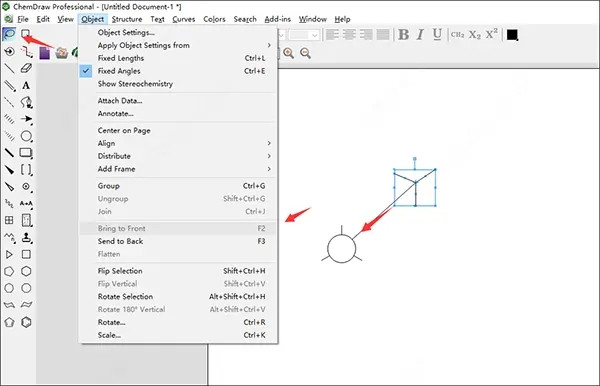The height and width of the screenshot is (386, 600).
Task: Select the Pen tool
Action: point(26,102)
